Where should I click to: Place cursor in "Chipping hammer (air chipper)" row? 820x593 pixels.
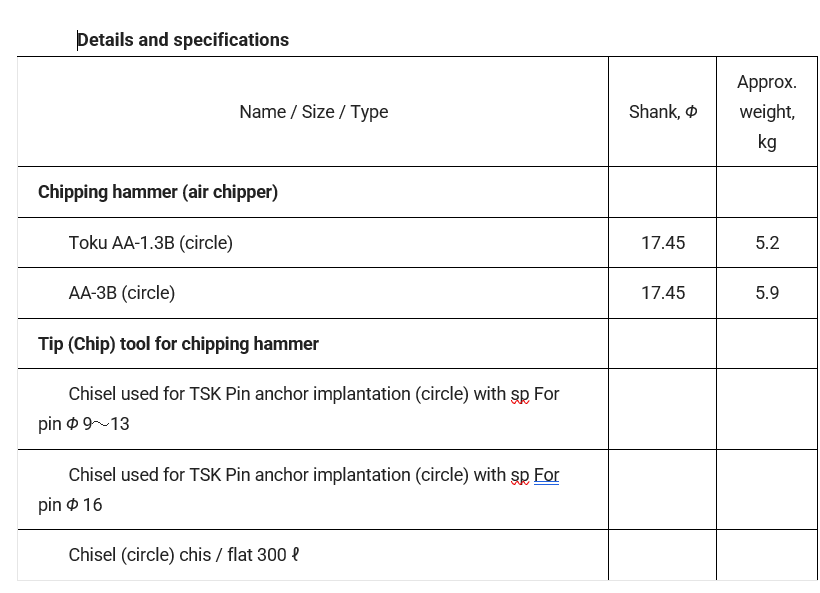point(158,192)
